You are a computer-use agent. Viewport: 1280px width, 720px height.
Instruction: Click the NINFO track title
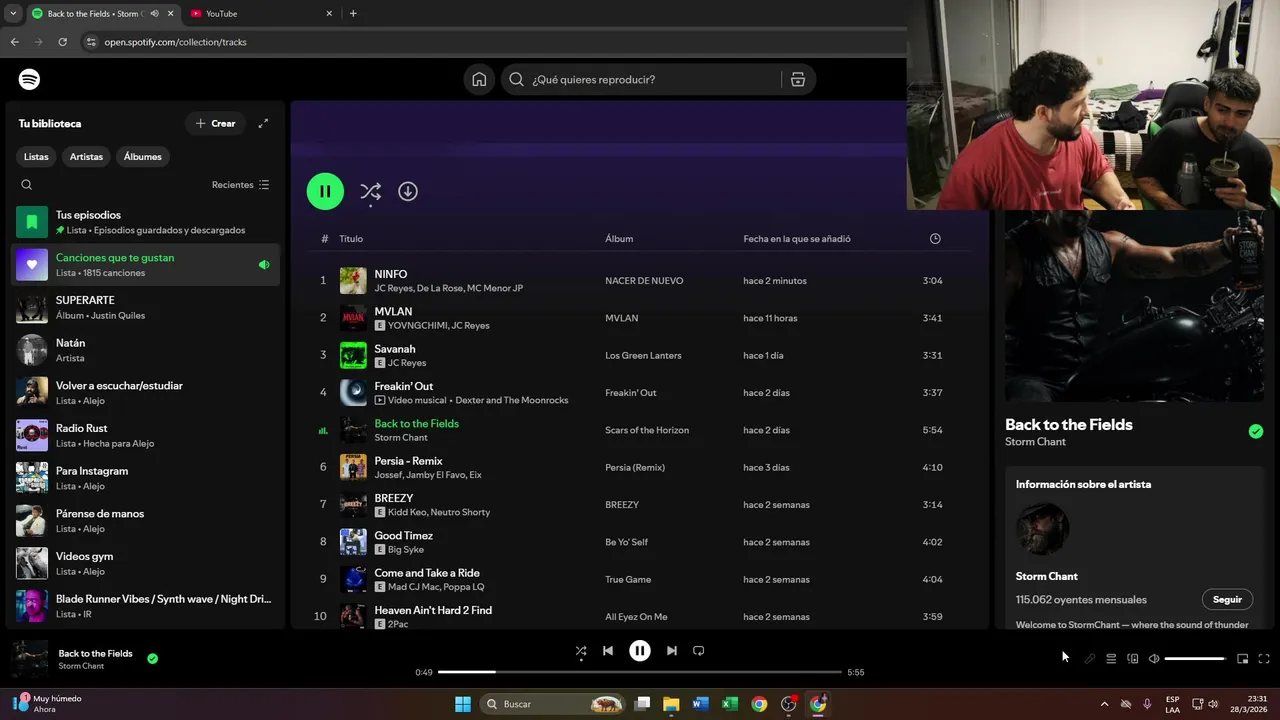click(391, 274)
